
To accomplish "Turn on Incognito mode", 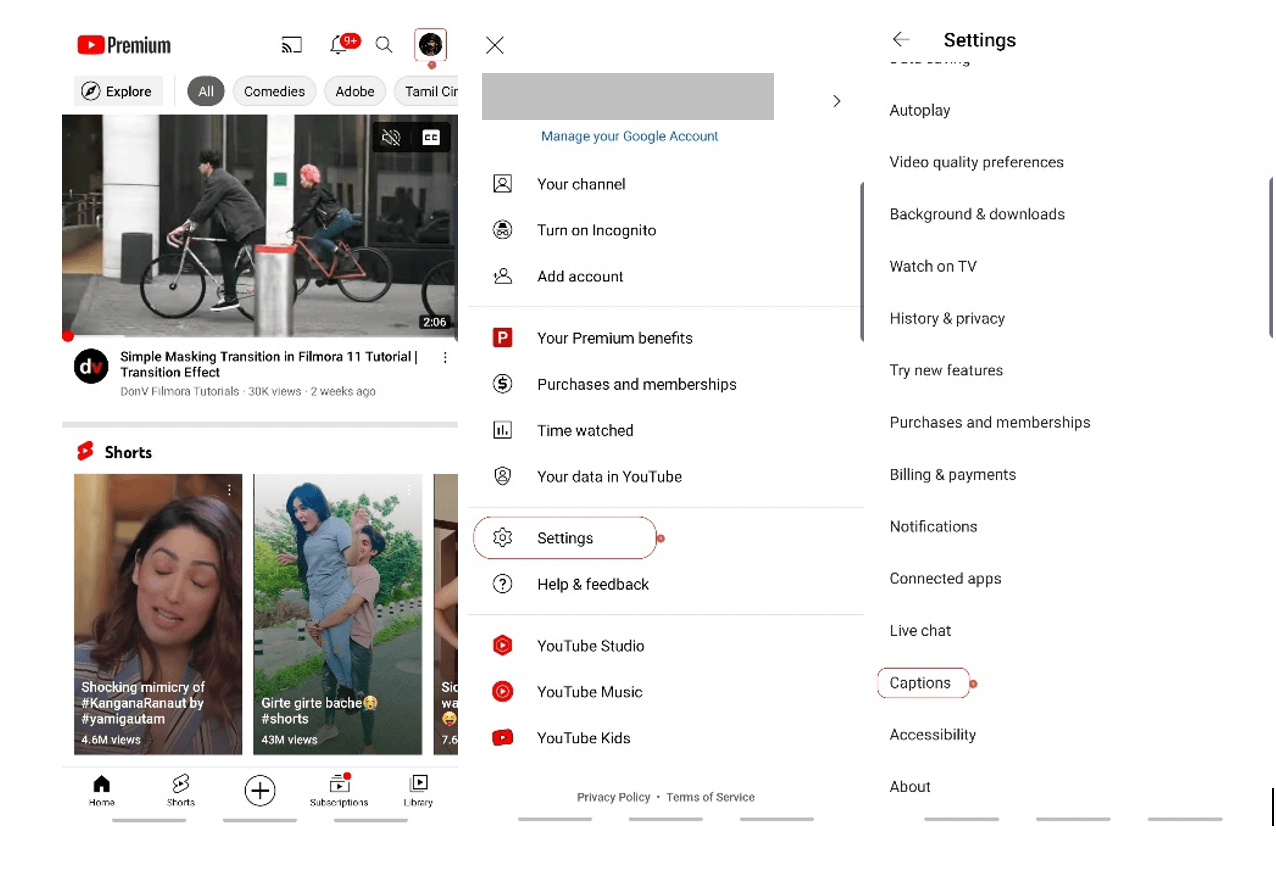I will (596, 230).
